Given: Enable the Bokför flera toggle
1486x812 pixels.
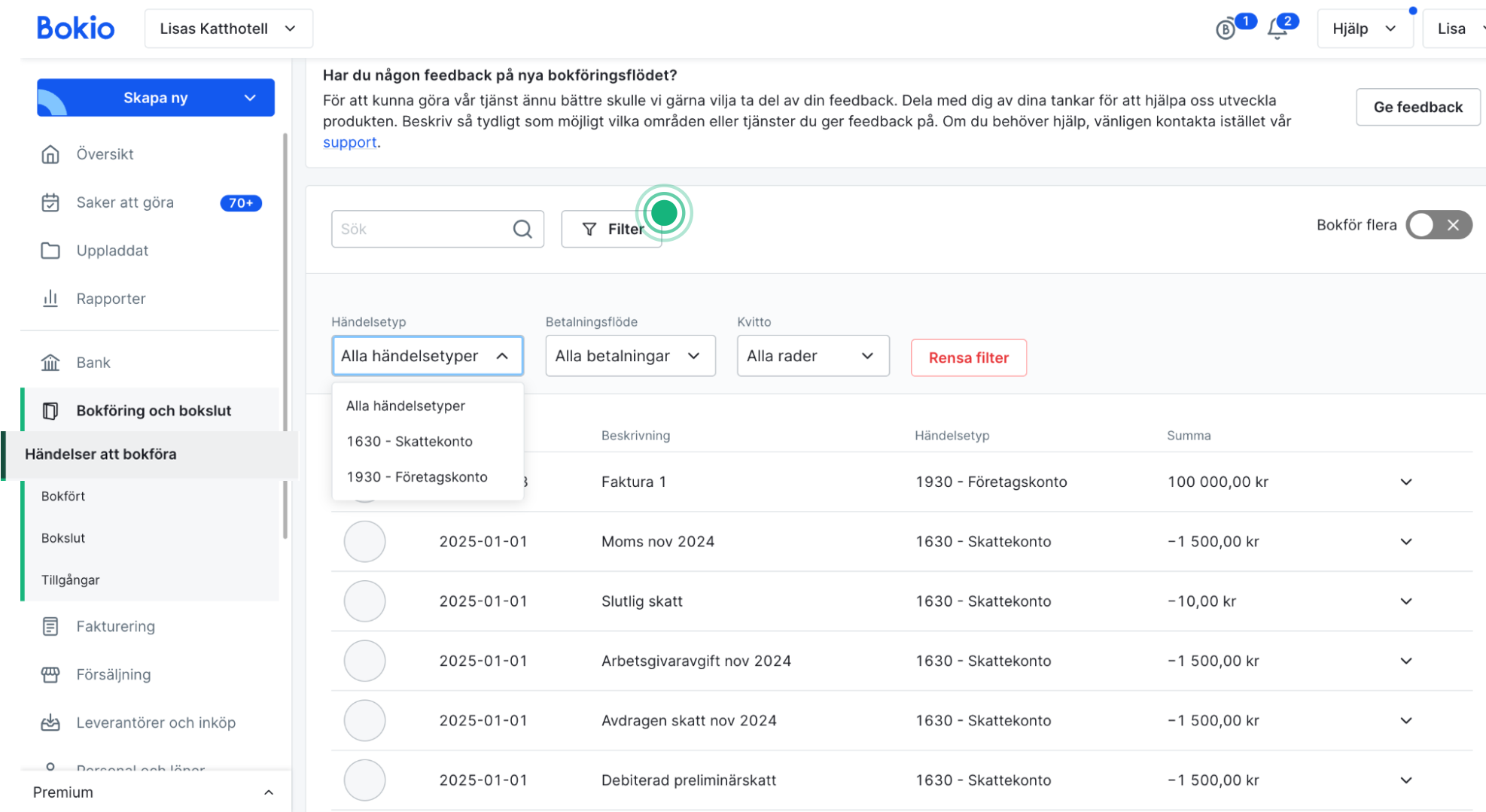Looking at the screenshot, I should coord(1438,225).
